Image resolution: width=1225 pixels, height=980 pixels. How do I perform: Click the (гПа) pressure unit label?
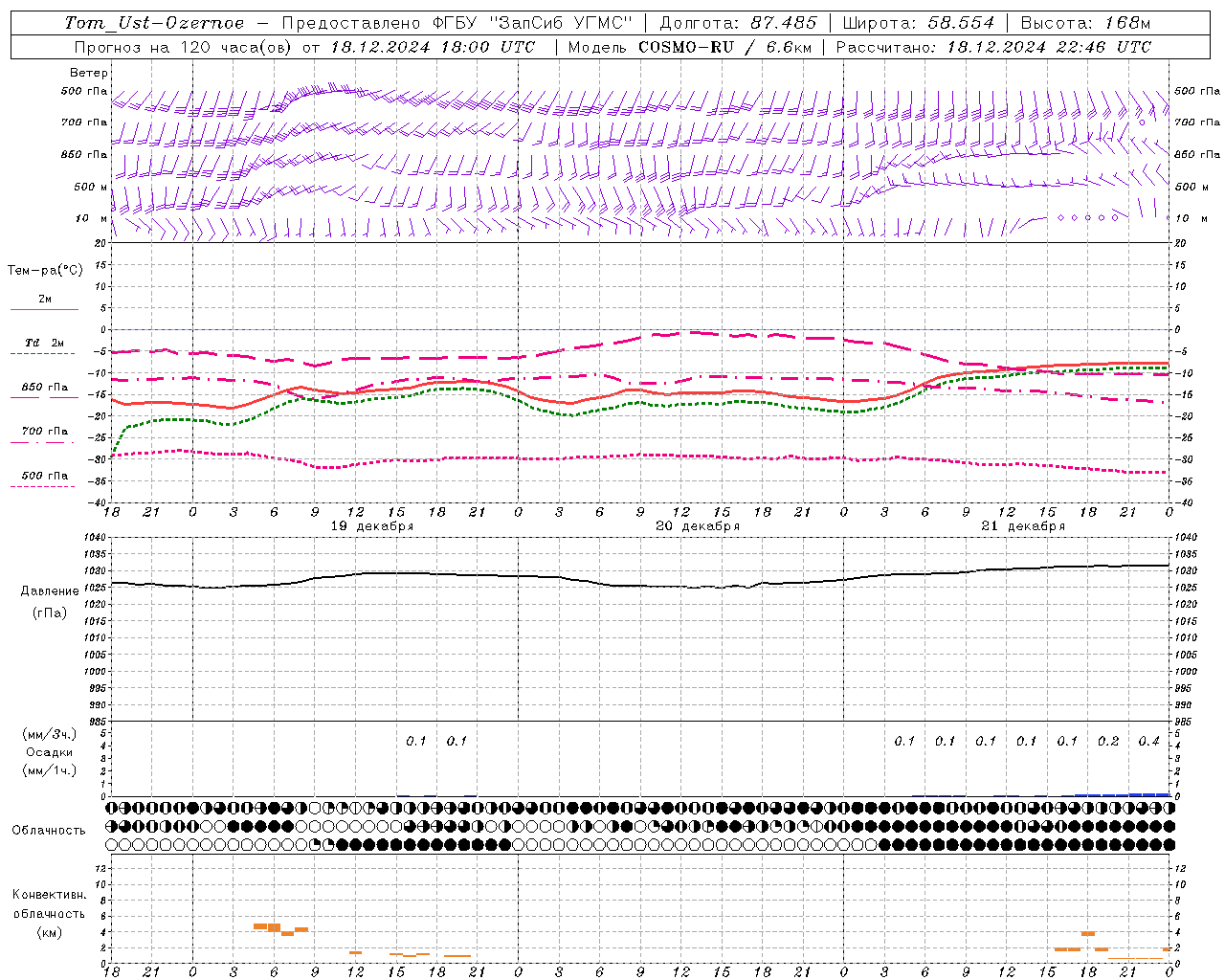point(50,612)
